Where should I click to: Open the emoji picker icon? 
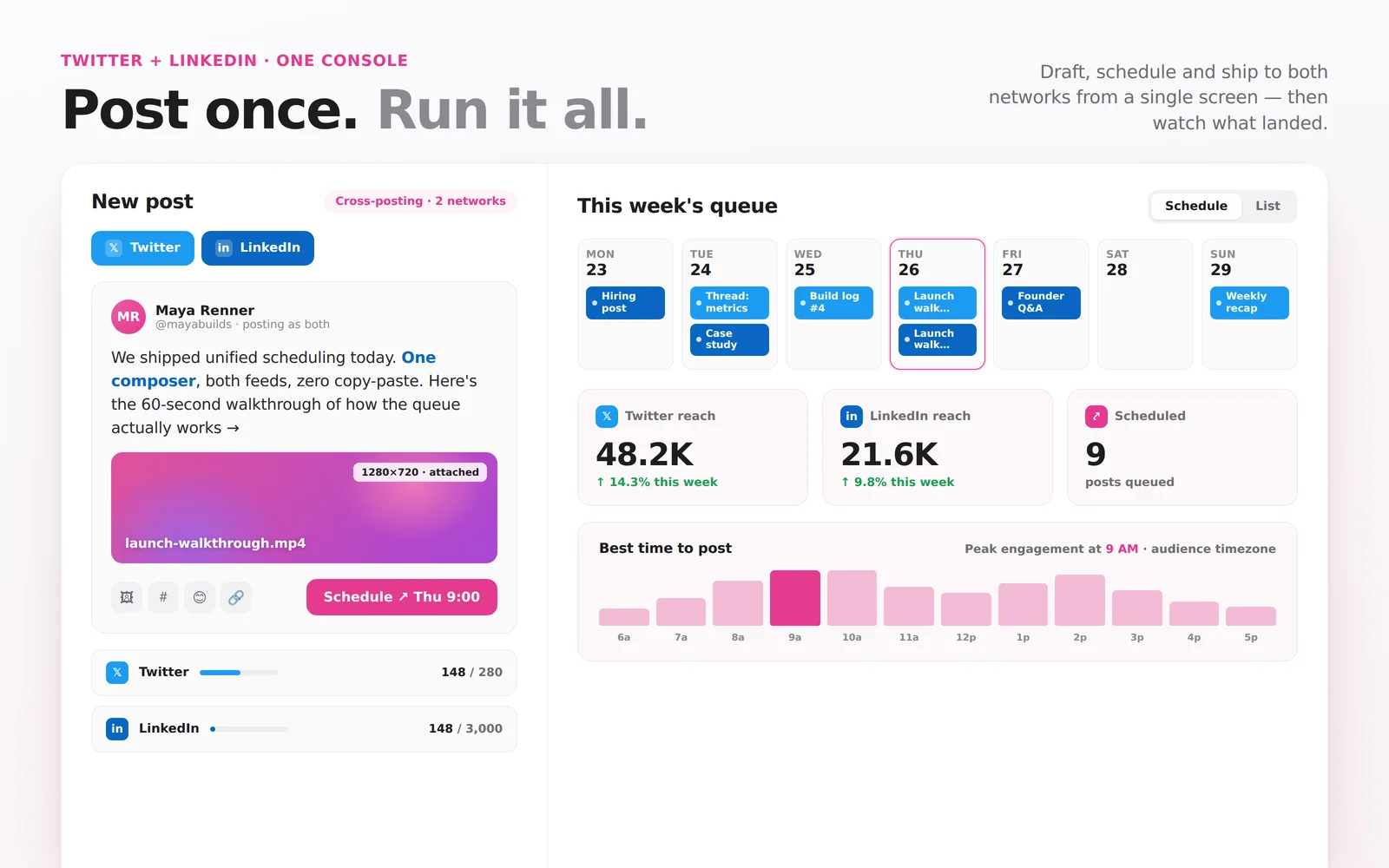point(200,597)
